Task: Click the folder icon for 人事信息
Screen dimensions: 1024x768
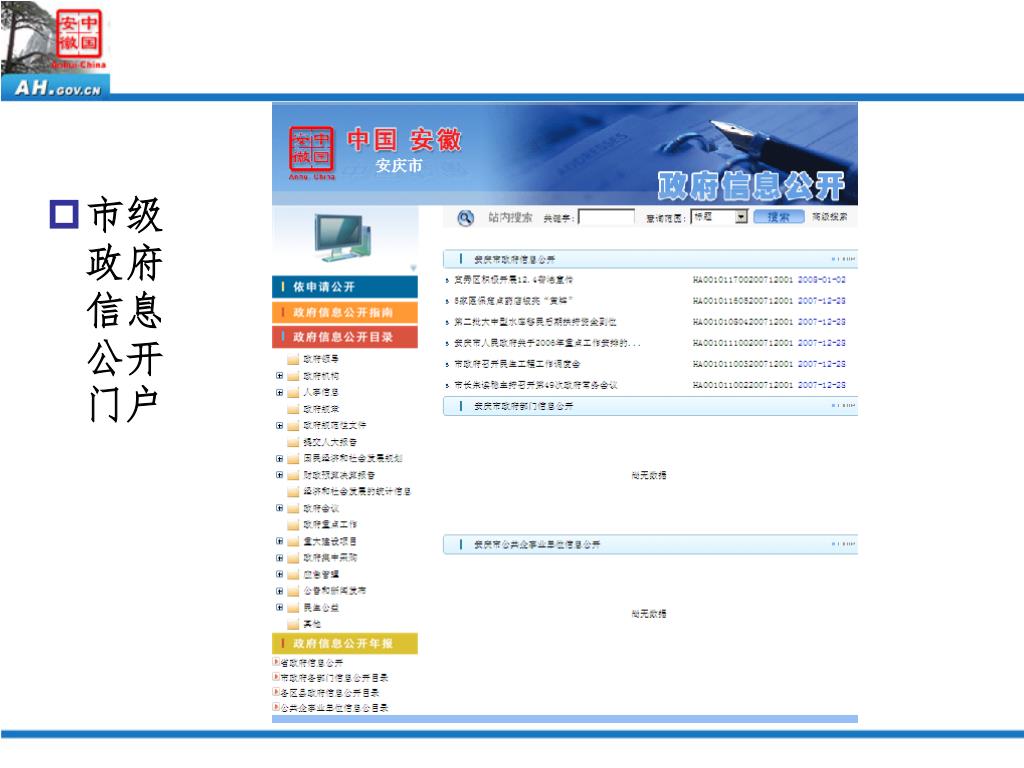Action: tap(293, 392)
